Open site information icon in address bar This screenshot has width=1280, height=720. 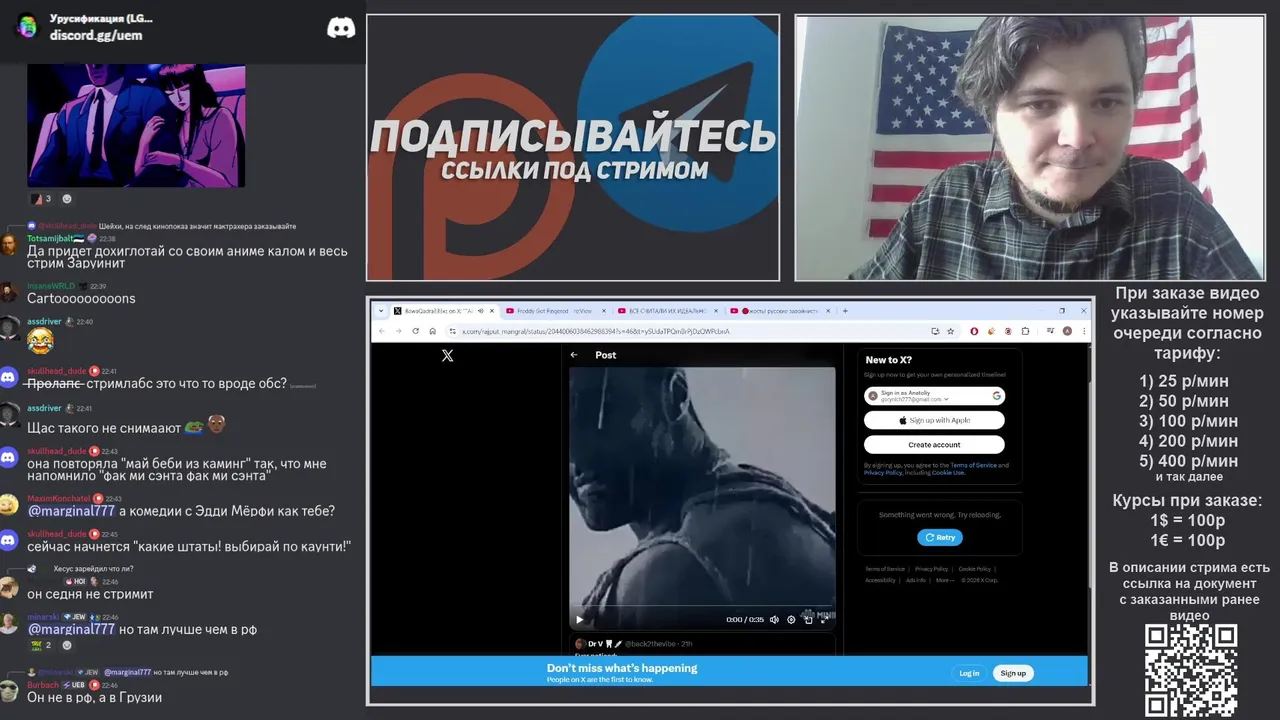click(x=453, y=331)
